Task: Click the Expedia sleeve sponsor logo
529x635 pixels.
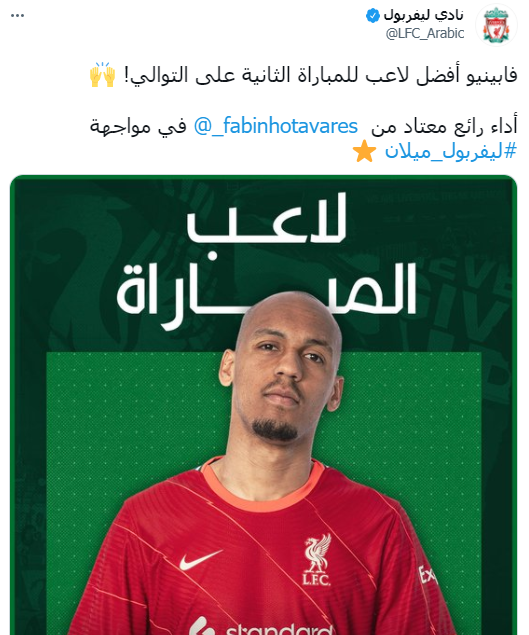Action: 428,575
